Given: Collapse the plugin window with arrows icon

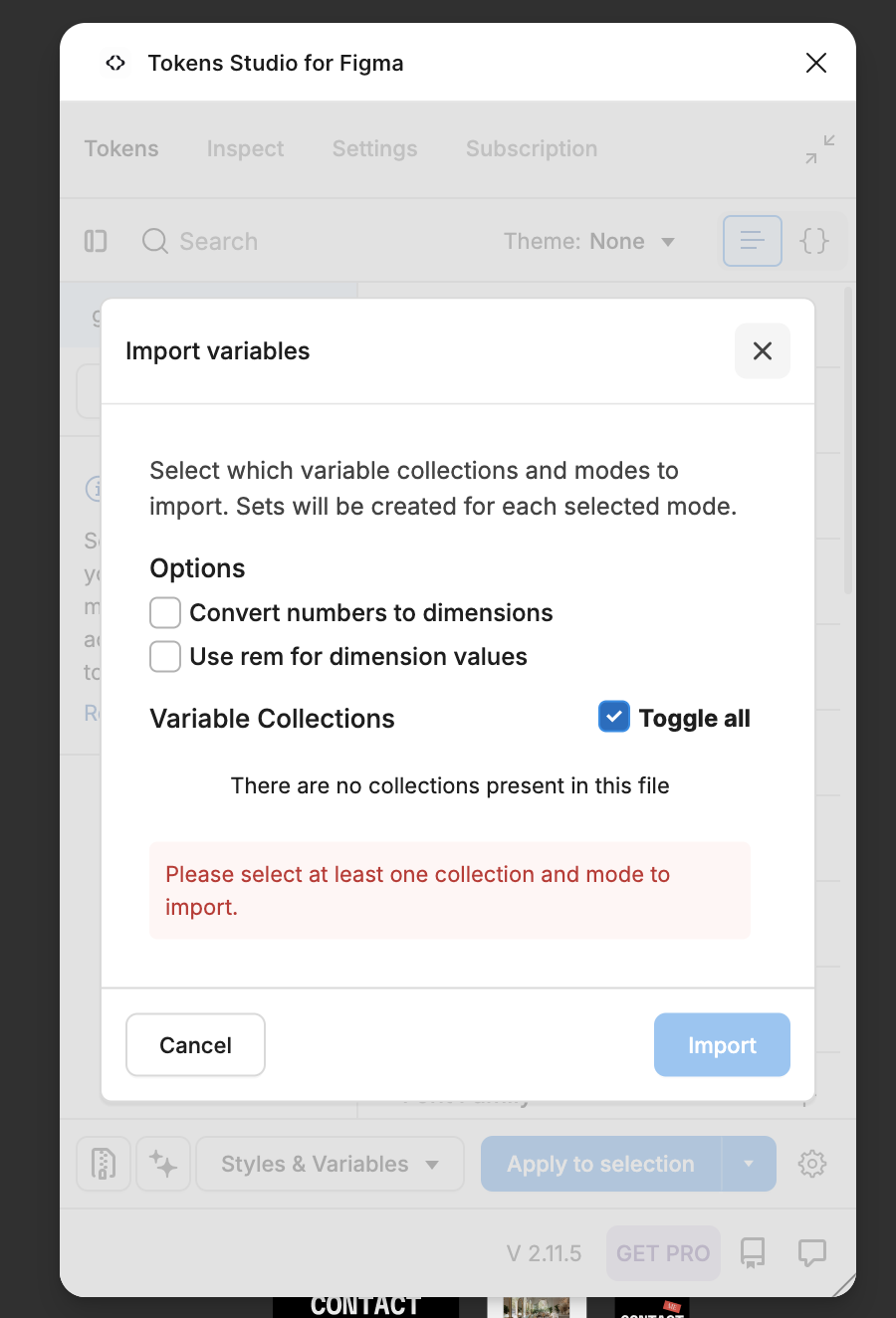Looking at the screenshot, I should [820, 149].
